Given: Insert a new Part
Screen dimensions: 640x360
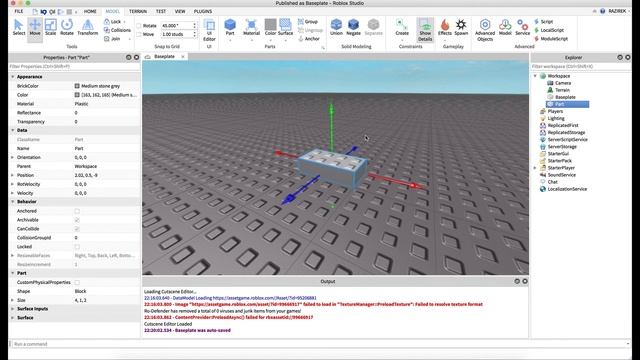Looking at the screenshot, I should (x=230, y=27).
